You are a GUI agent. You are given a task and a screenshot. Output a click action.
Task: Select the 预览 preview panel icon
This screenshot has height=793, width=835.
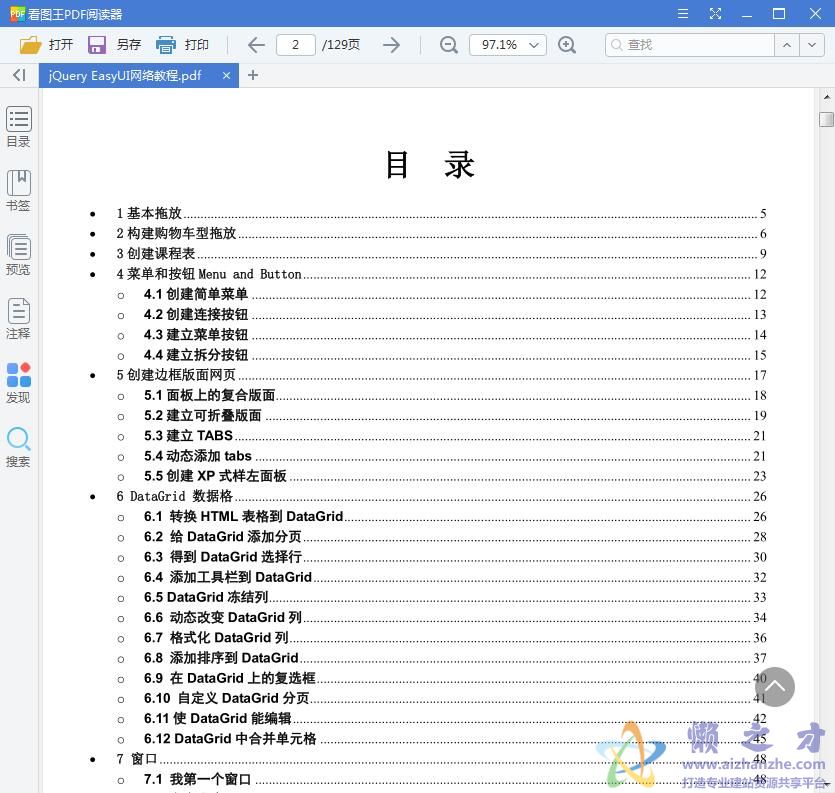point(18,253)
